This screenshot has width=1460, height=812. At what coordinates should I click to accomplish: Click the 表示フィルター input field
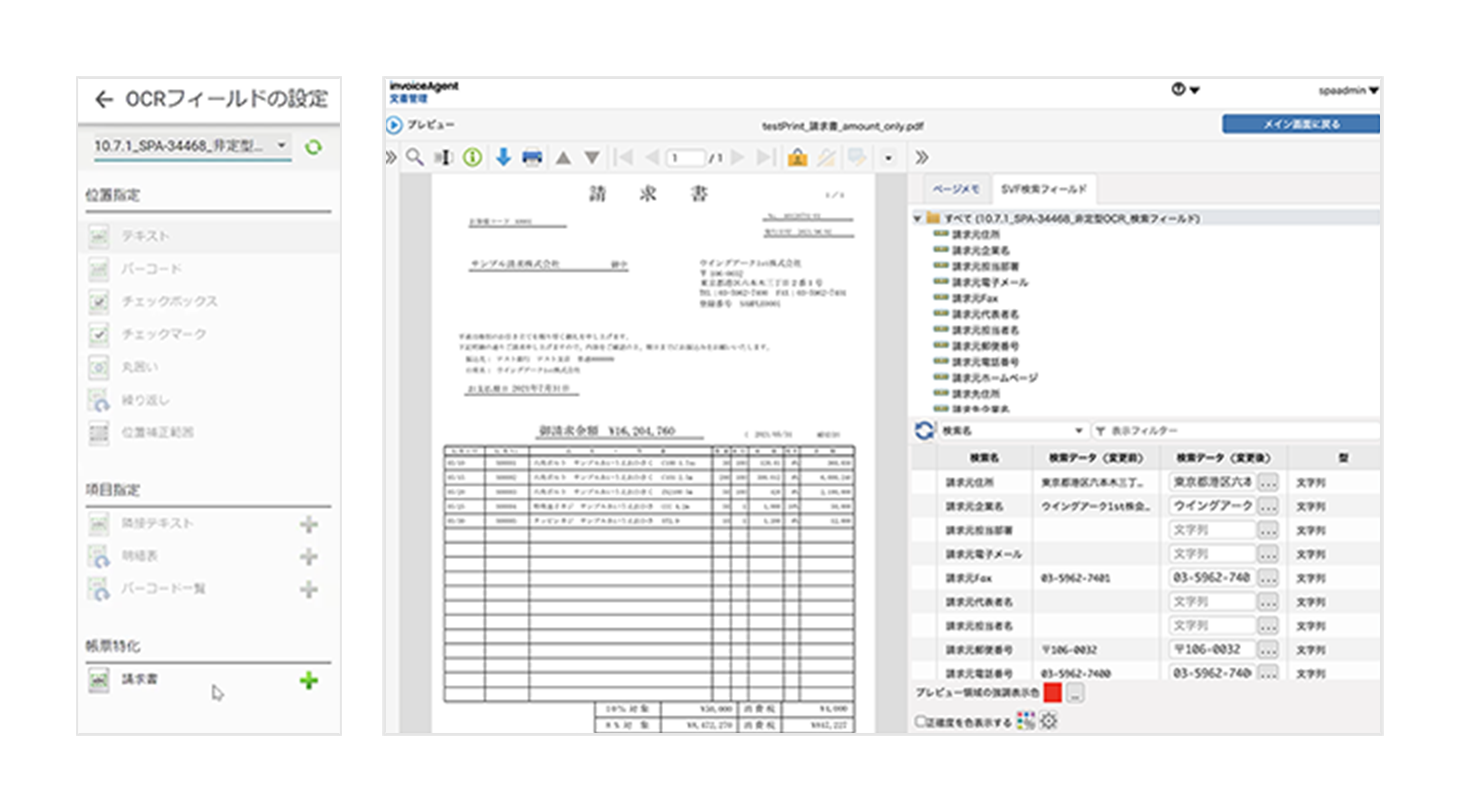pos(1240,430)
